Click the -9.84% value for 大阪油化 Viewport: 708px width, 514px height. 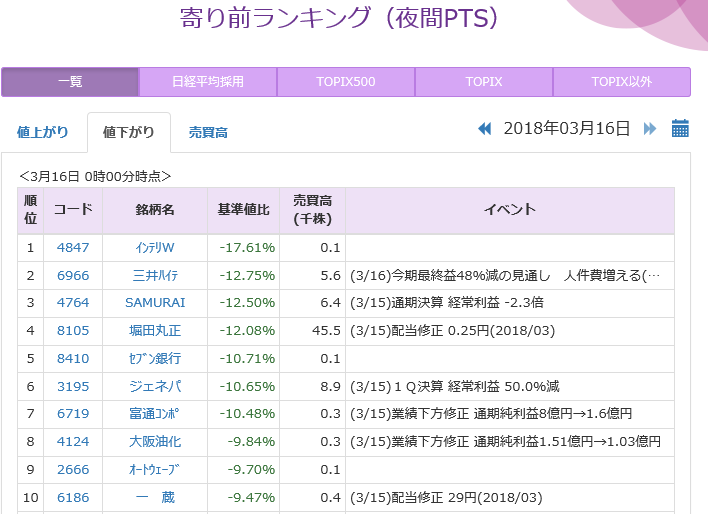(x=251, y=442)
